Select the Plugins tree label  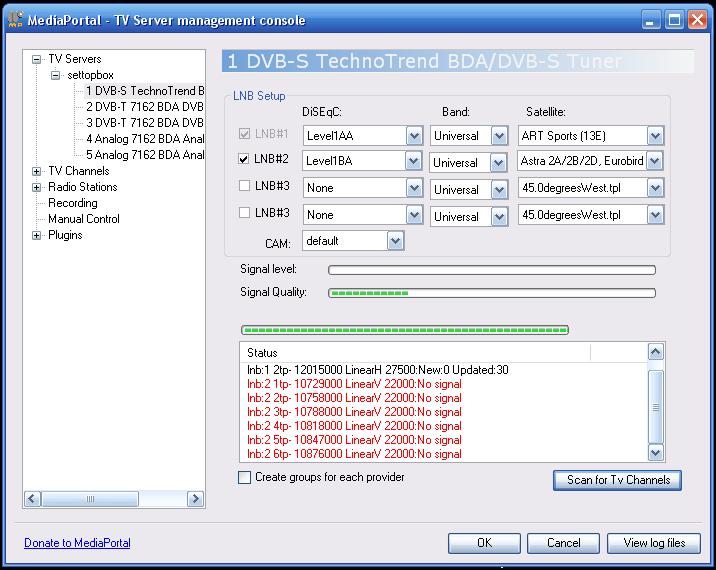[x=65, y=235]
